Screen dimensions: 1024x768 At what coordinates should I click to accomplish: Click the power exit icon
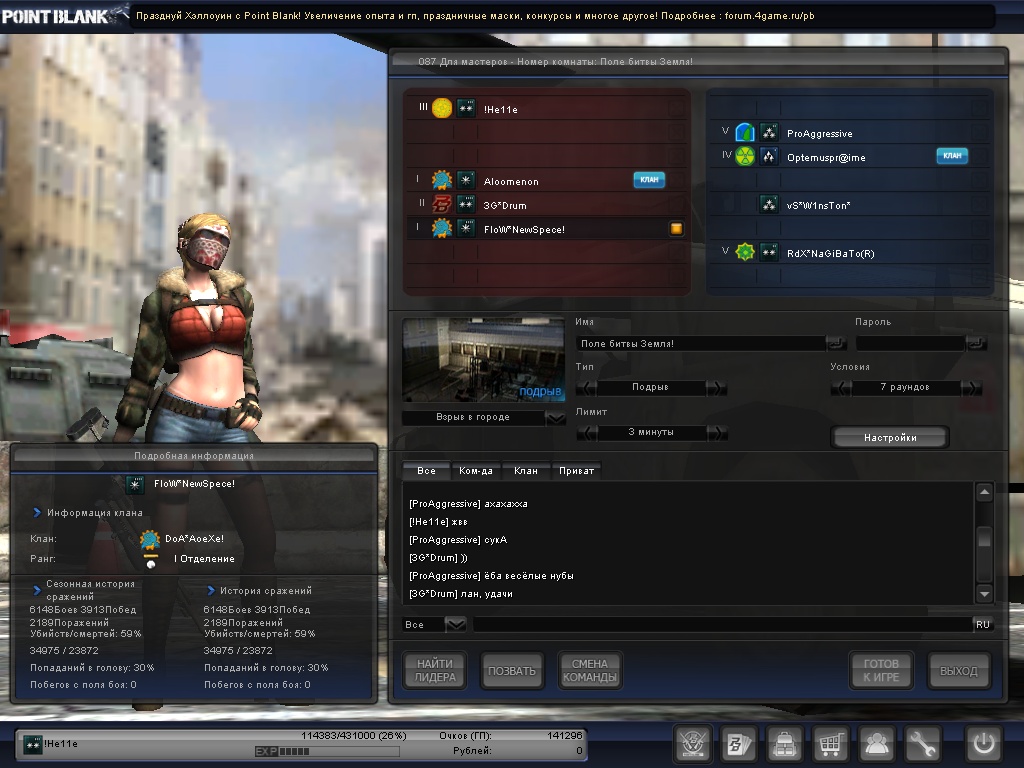pyautogui.click(x=983, y=744)
